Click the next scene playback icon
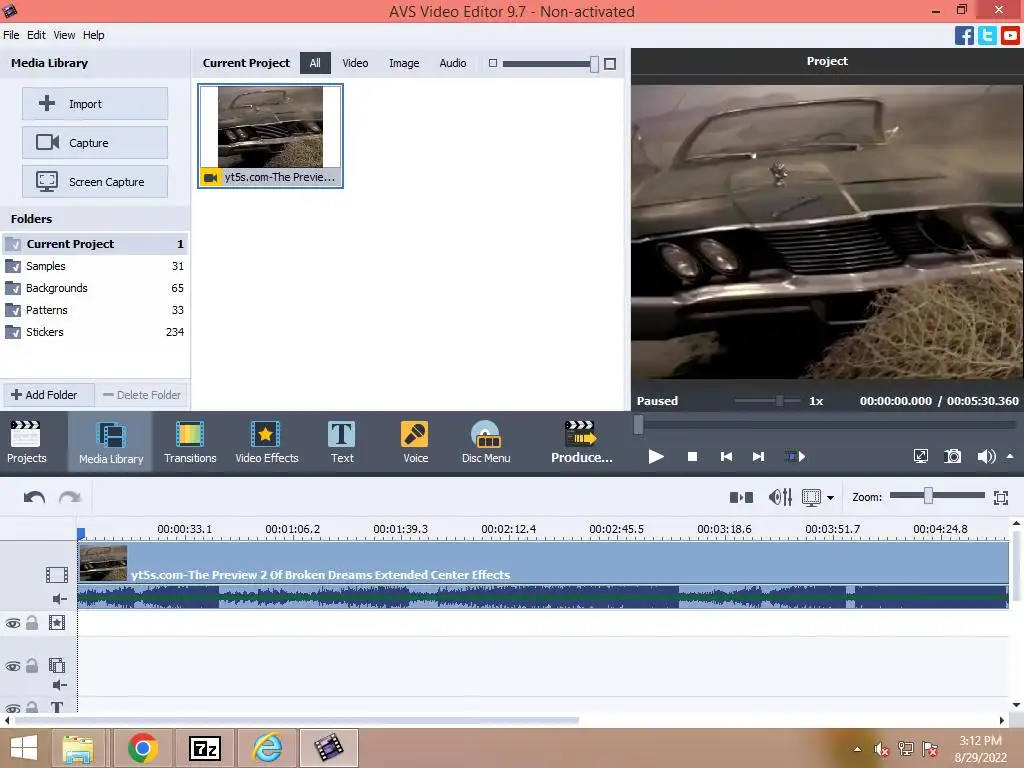 coord(795,456)
